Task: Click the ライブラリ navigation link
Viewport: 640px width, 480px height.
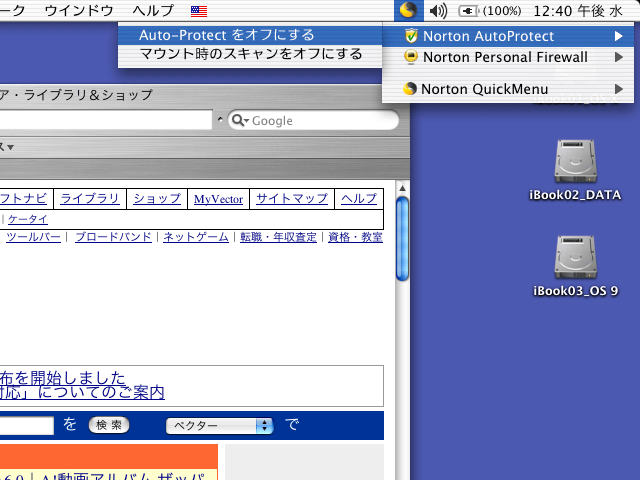Action: tap(90, 199)
